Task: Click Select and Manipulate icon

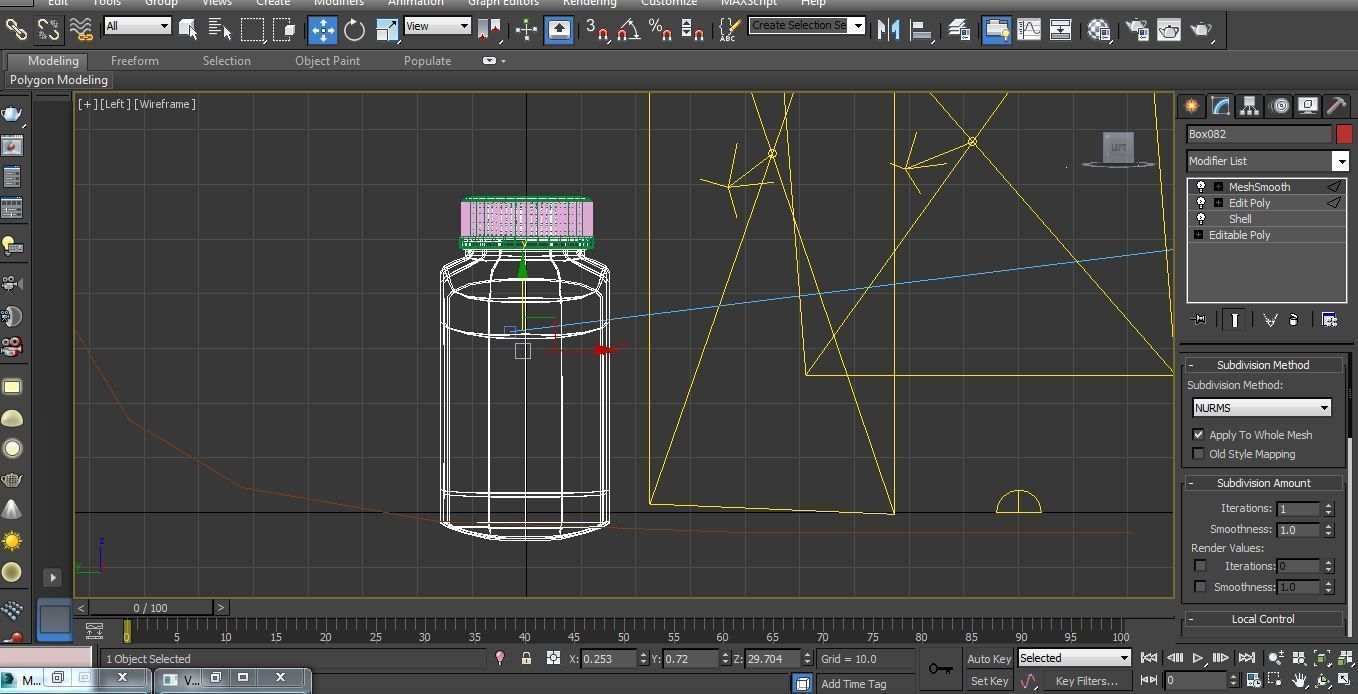Action: coord(526,30)
